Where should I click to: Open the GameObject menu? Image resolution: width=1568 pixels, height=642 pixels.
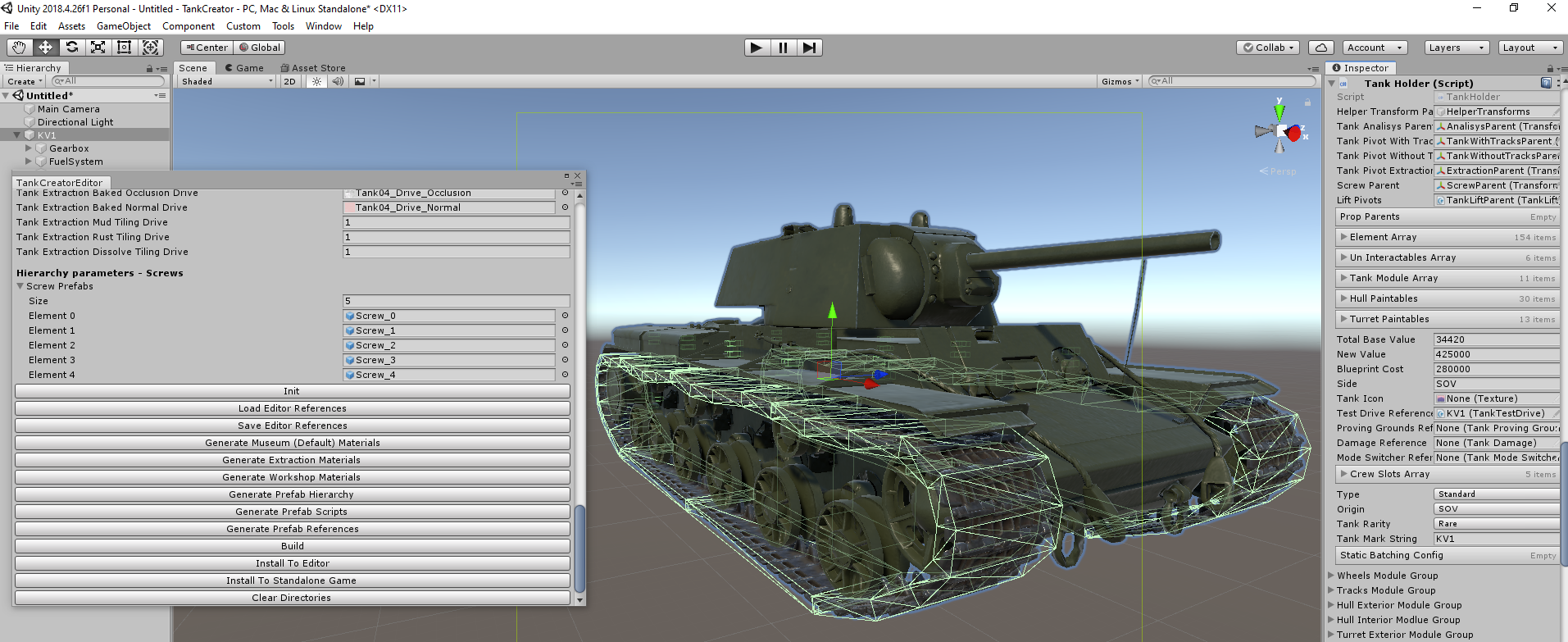point(124,26)
